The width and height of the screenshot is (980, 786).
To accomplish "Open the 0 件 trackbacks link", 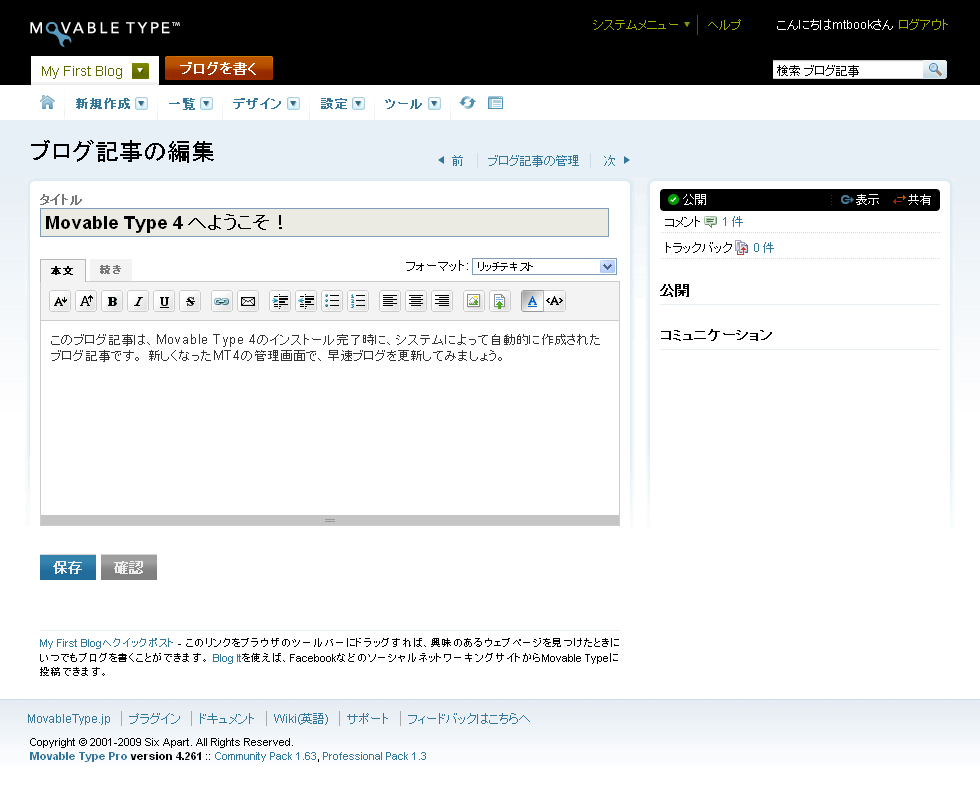I will coord(763,248).
